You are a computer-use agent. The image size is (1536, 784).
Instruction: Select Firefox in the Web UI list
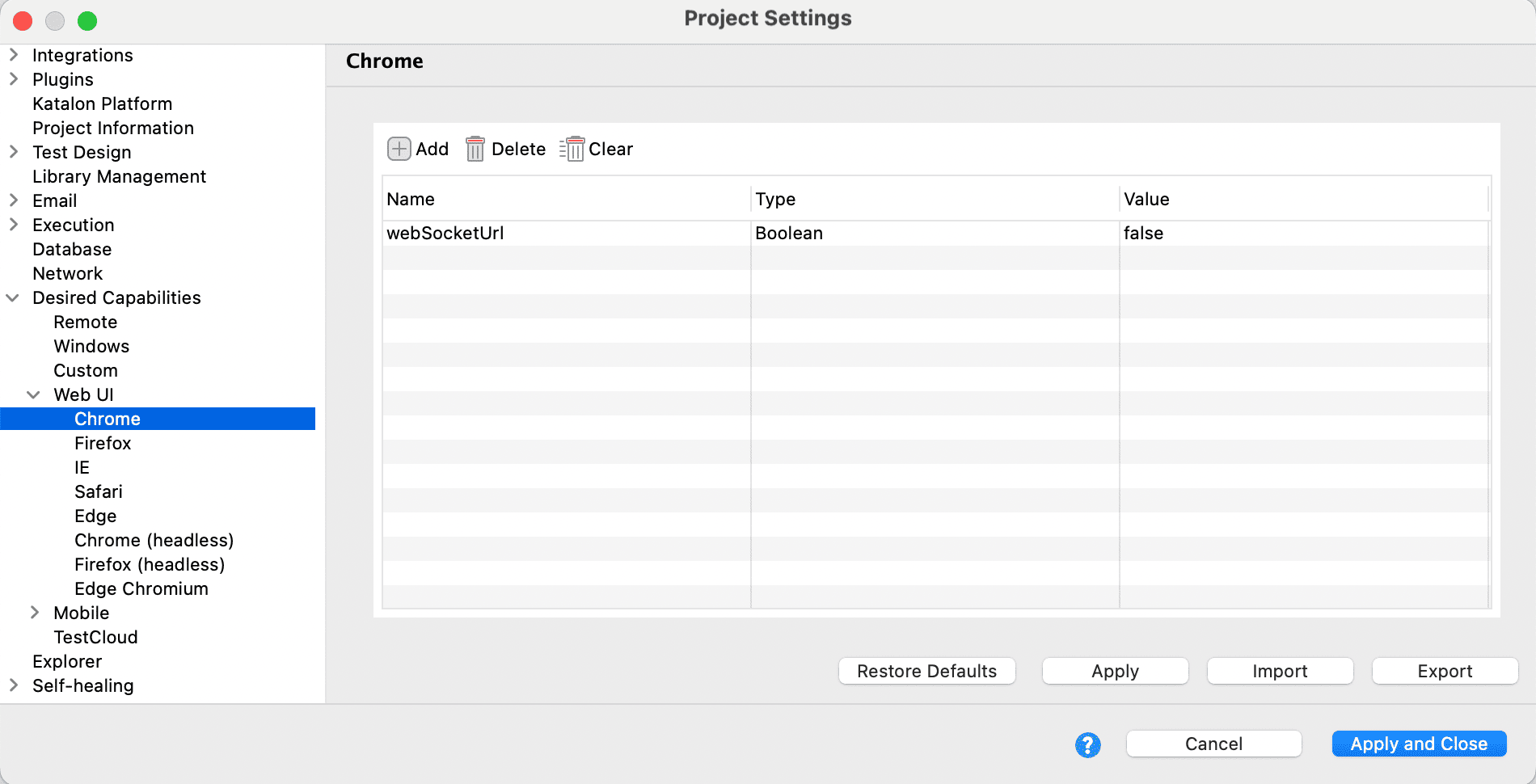pyautogui.click(x=103, y=444)
